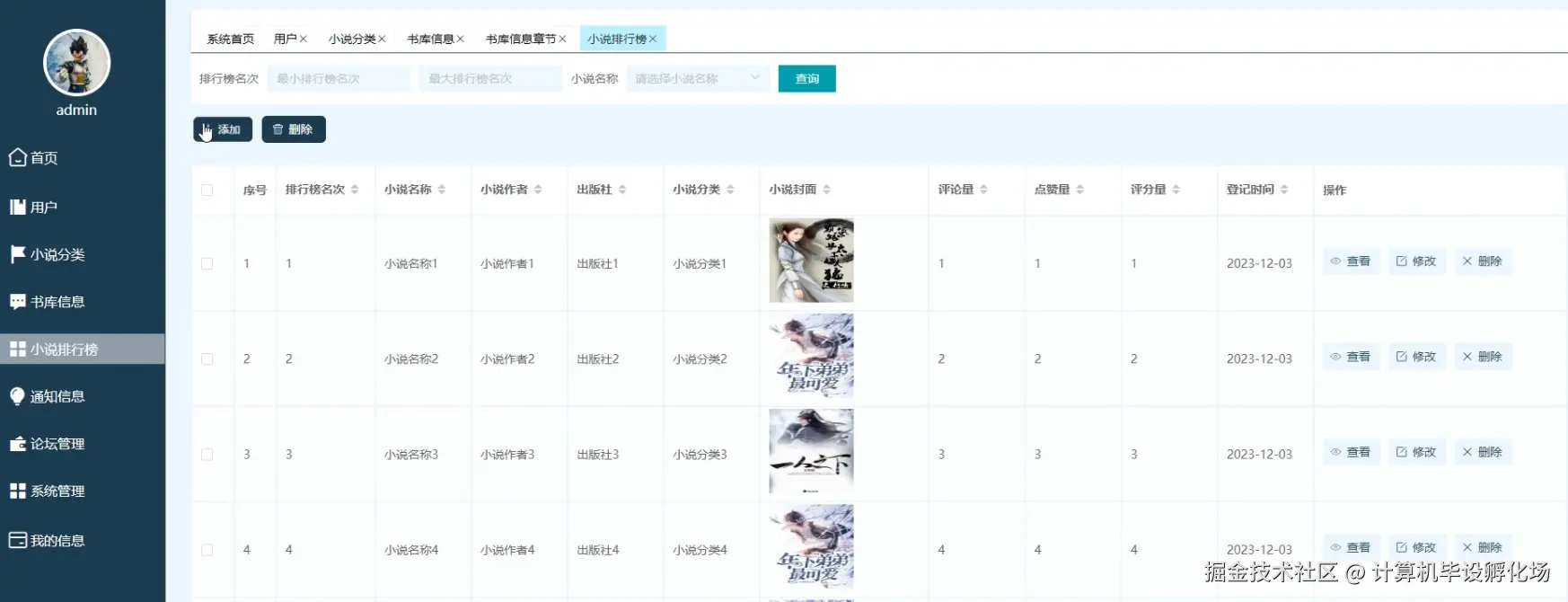Open 系统管理 in the sidebar
Image resolution: width=1568 pixels, height=602 pixels.
pyautogui.click(x=83, y=491)
